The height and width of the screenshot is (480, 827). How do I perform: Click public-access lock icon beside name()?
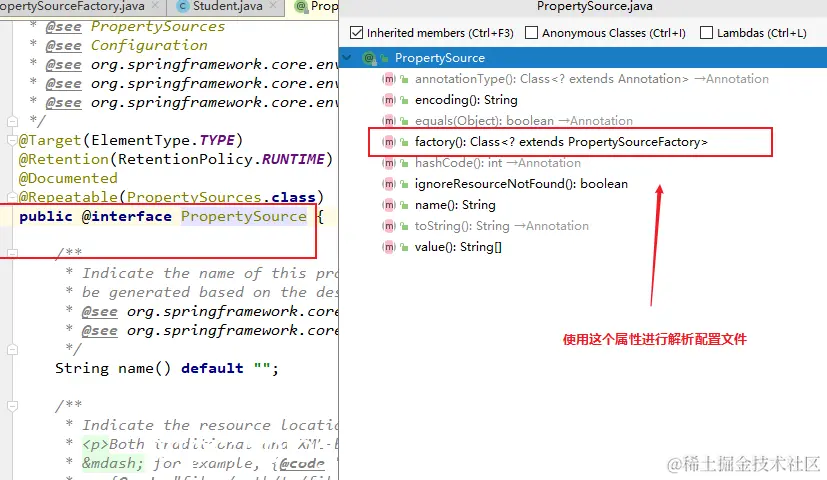tap(405, 205)
